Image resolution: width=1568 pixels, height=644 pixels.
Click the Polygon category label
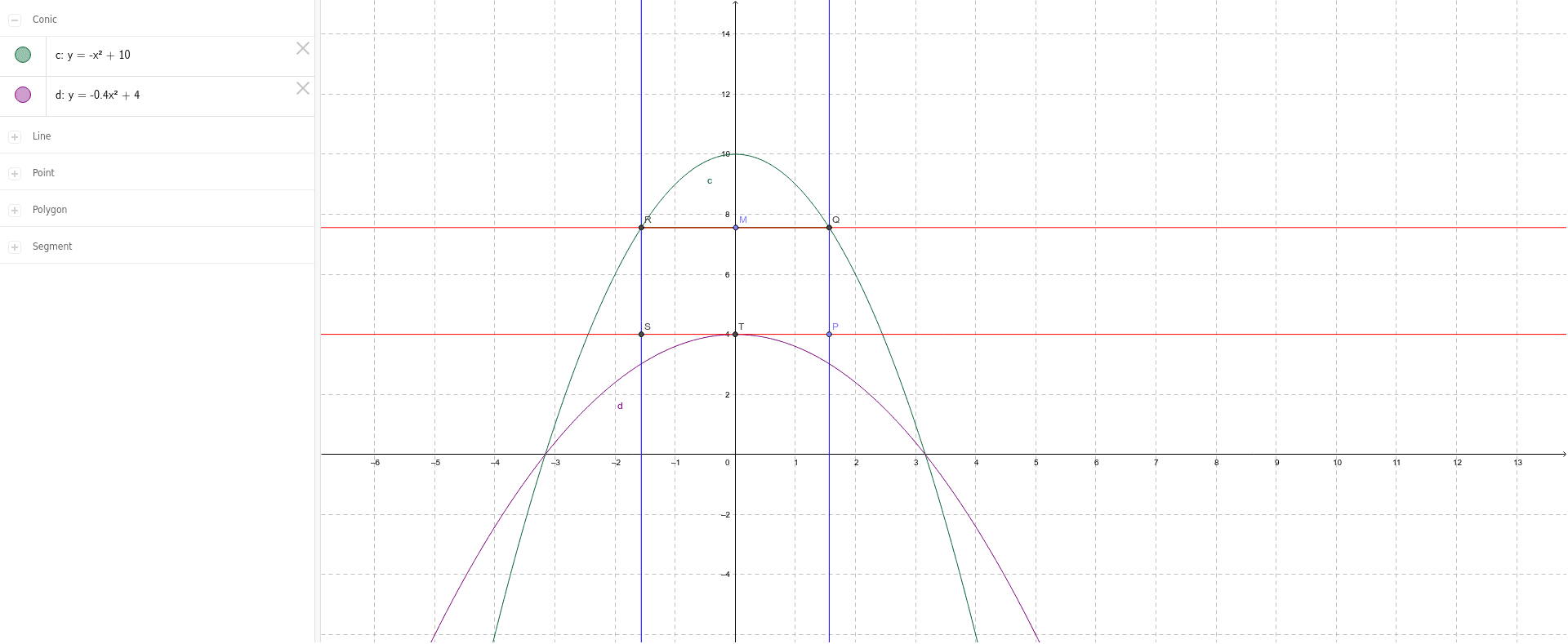pyautogui.click(x=50, y=210)
